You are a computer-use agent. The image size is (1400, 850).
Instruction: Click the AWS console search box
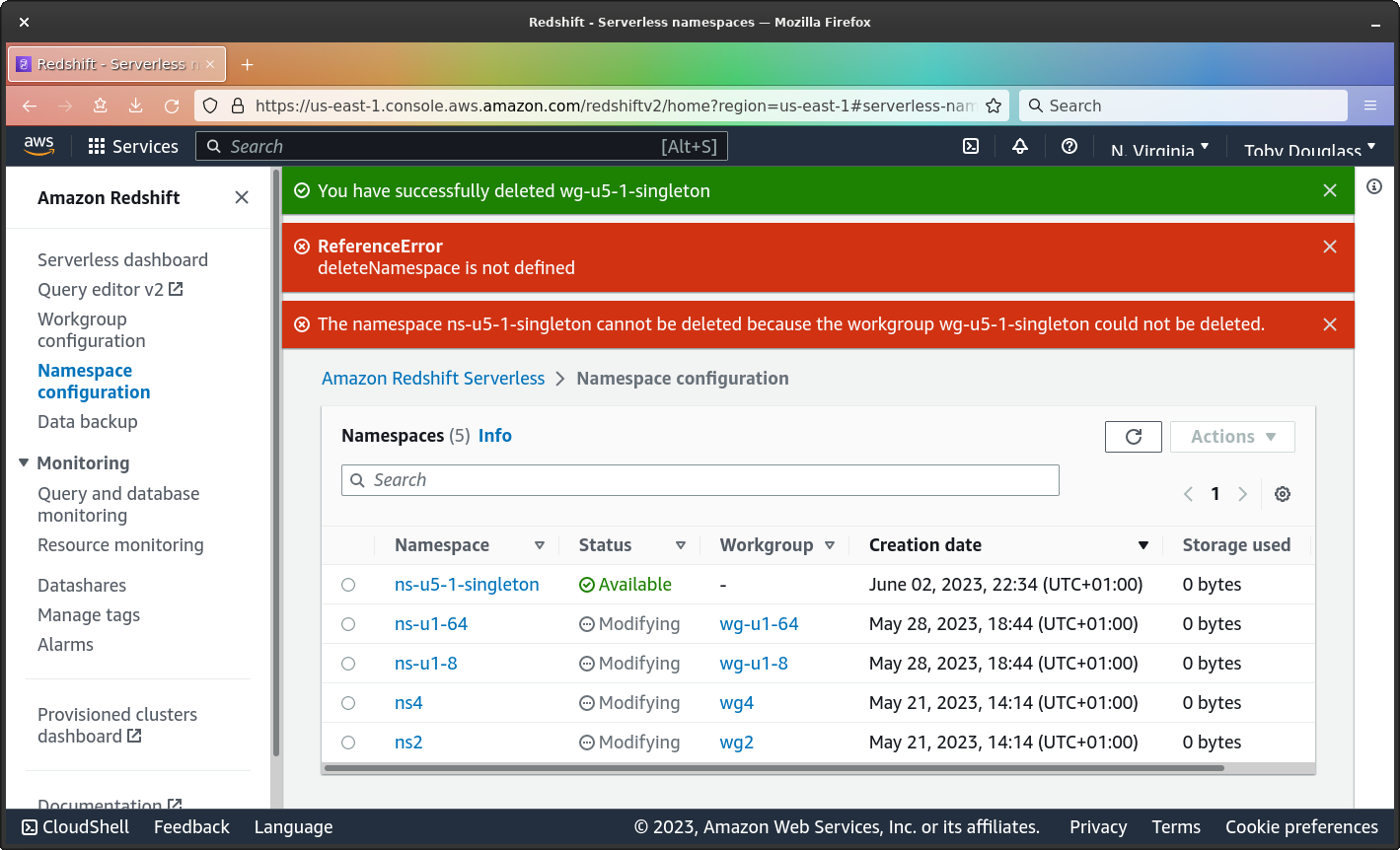(x=462, y=146)
